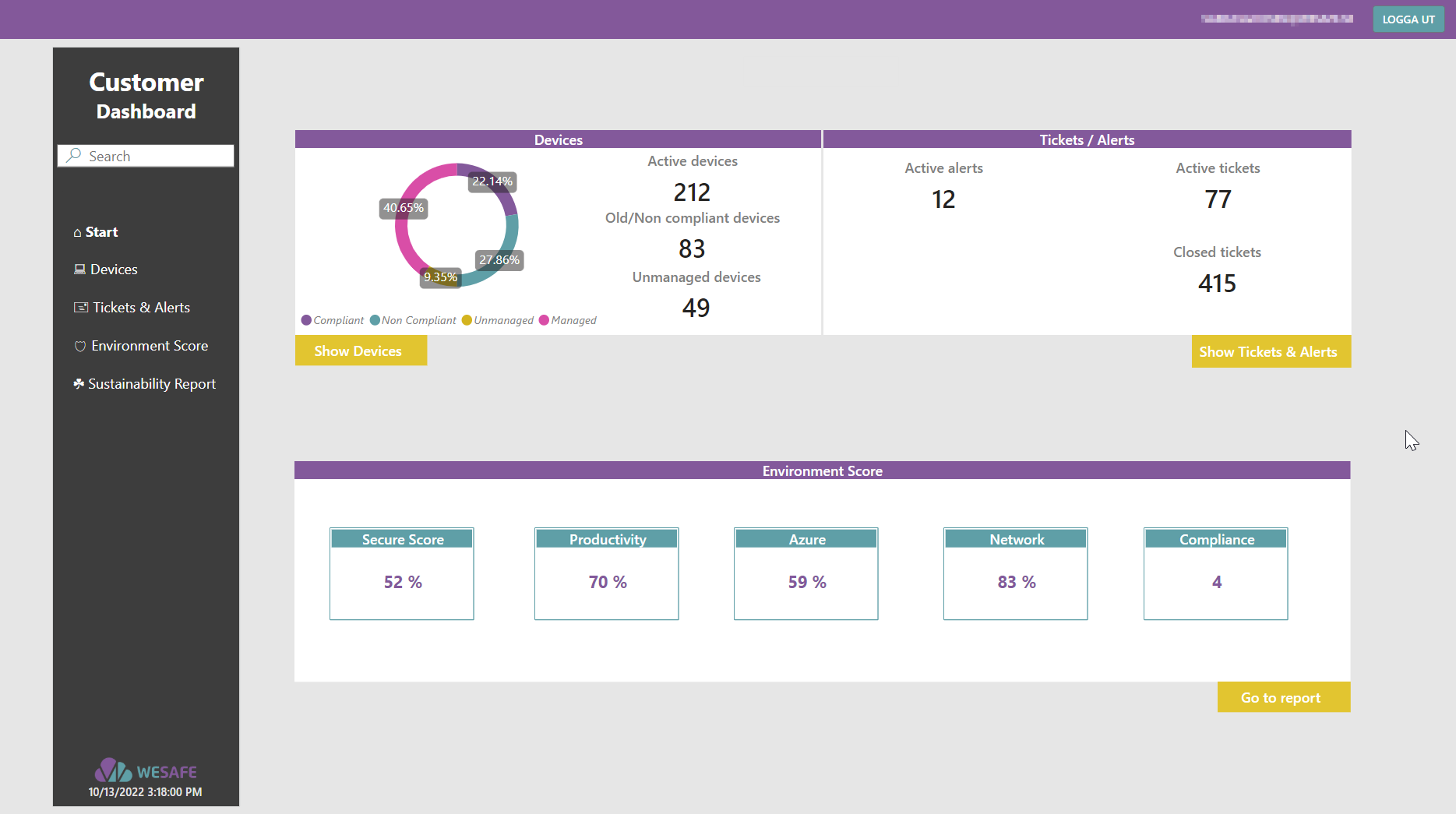Open the Network score card
1456x814 pixels.
tap(1015, 574)
